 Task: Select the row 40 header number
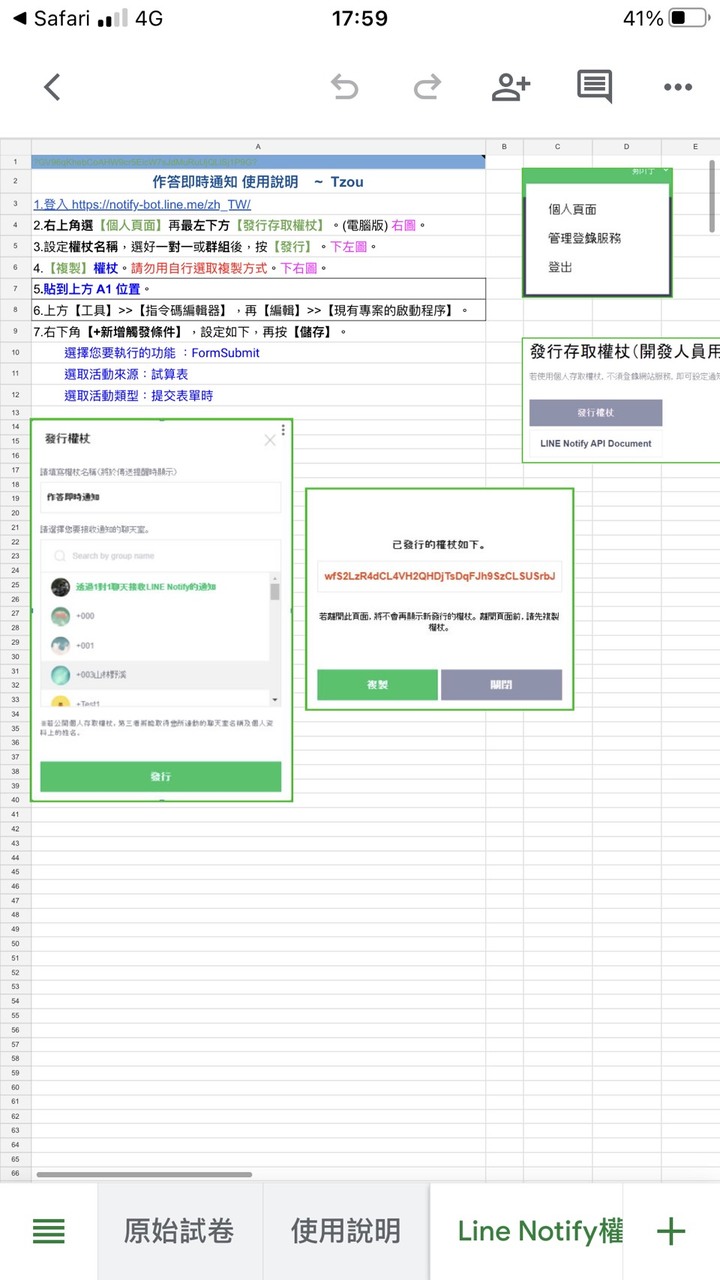15,800
